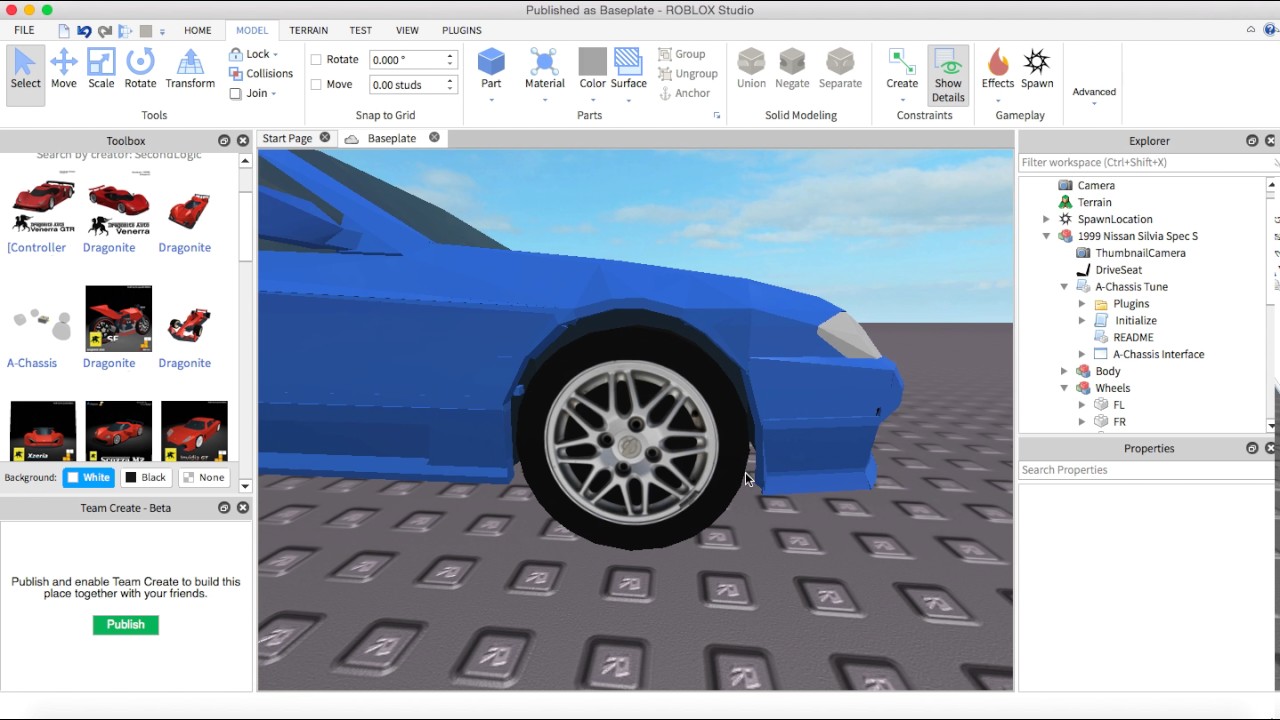Set toolbox background to Black
This screenshot has width=1280, height=720.
coord(145,477)
